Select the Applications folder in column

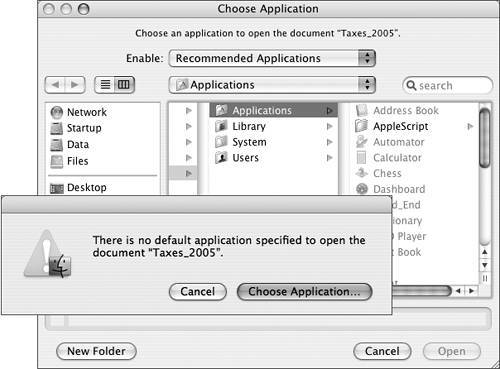[x=273, y=110]
